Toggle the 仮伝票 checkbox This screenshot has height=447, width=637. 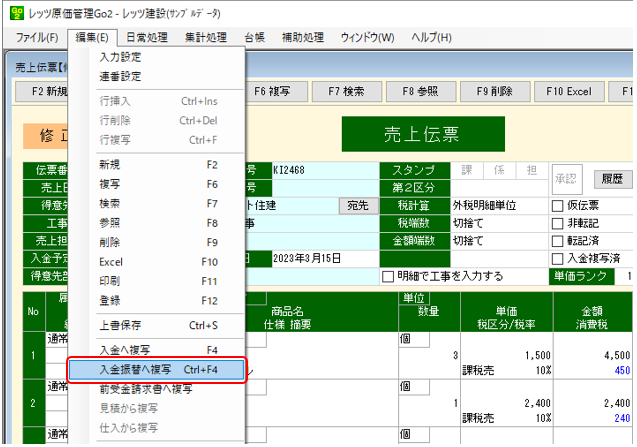557,206
